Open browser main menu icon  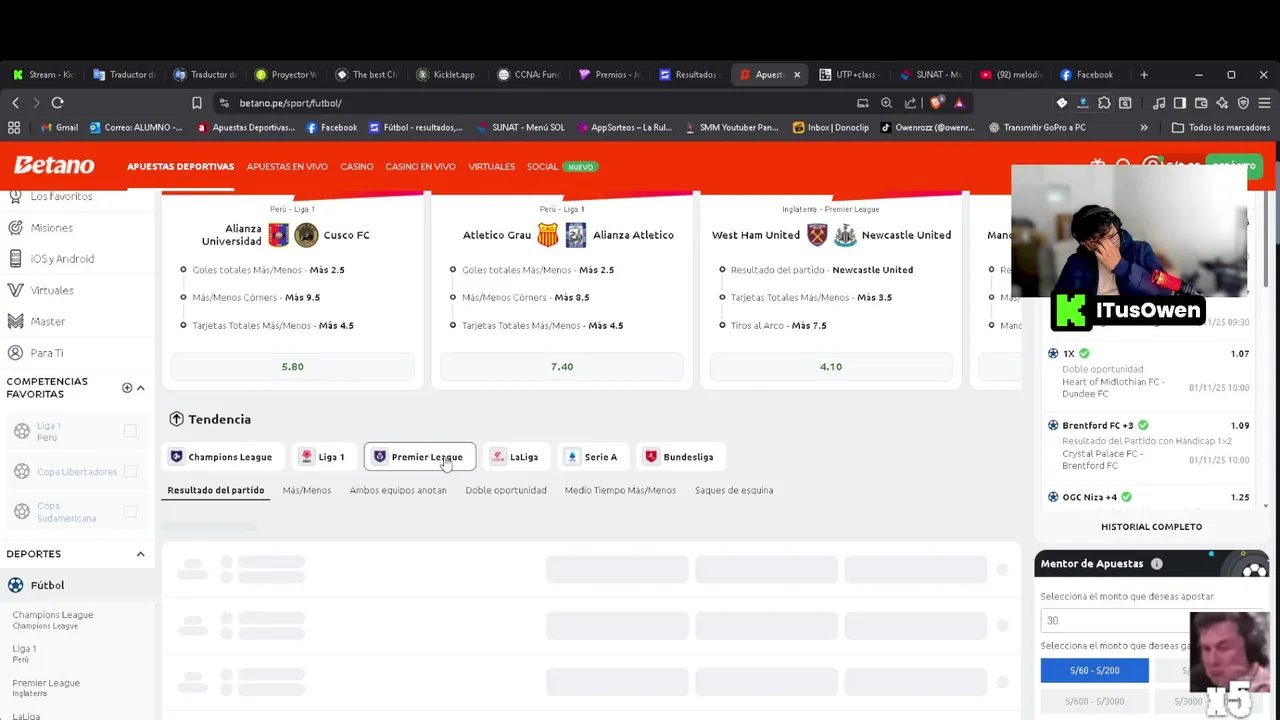tap(1264, 103)
